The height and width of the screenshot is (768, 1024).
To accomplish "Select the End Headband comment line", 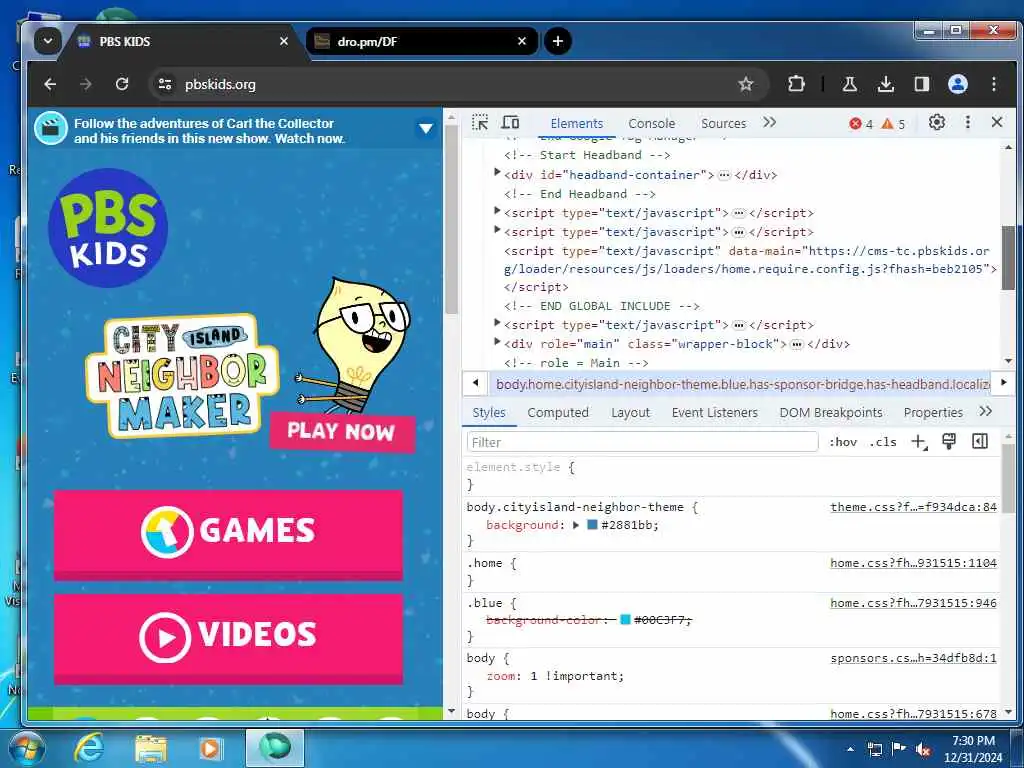I will click(580, 194).
